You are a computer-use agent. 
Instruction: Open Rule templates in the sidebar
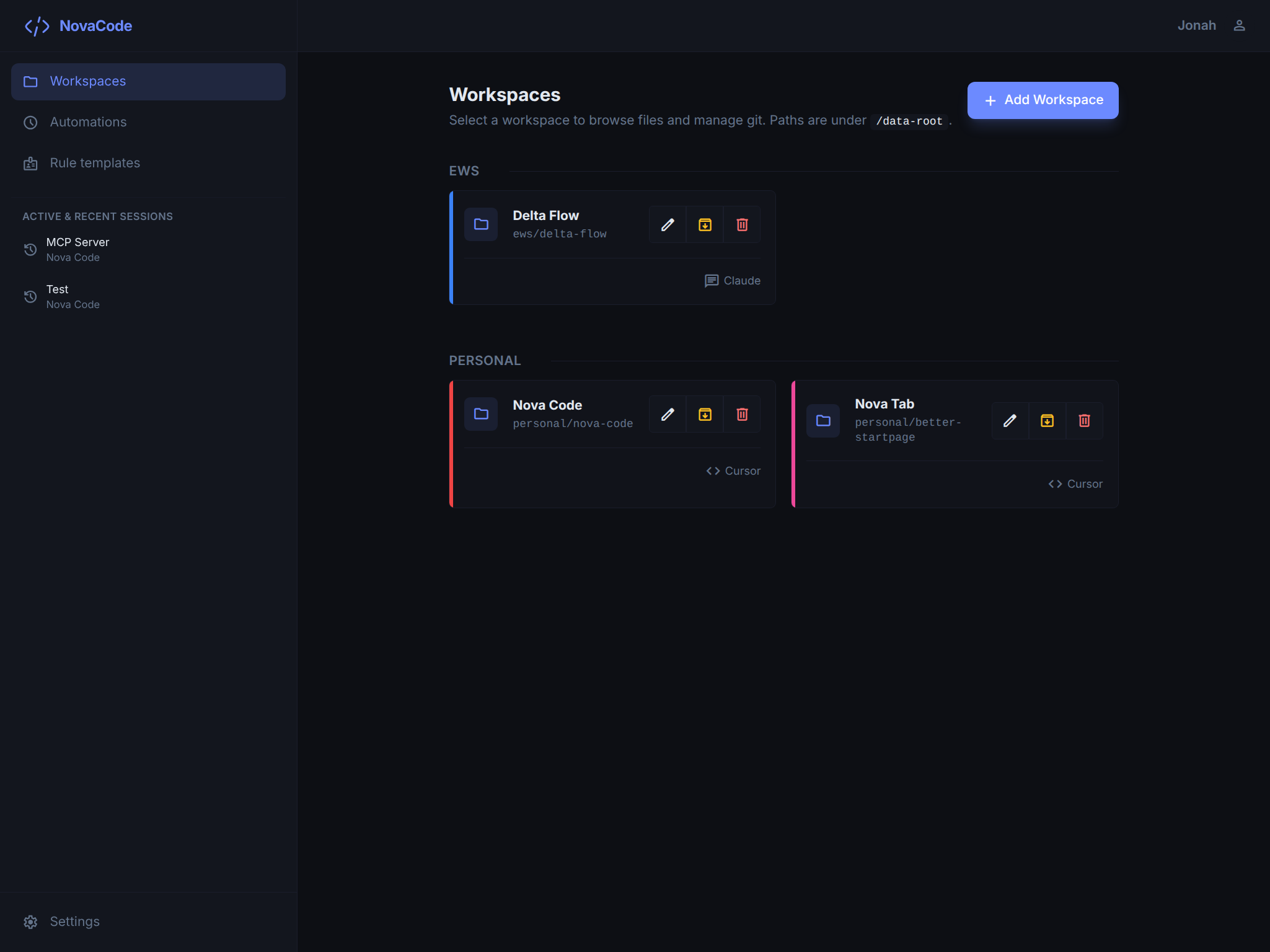tap(148, 163)
